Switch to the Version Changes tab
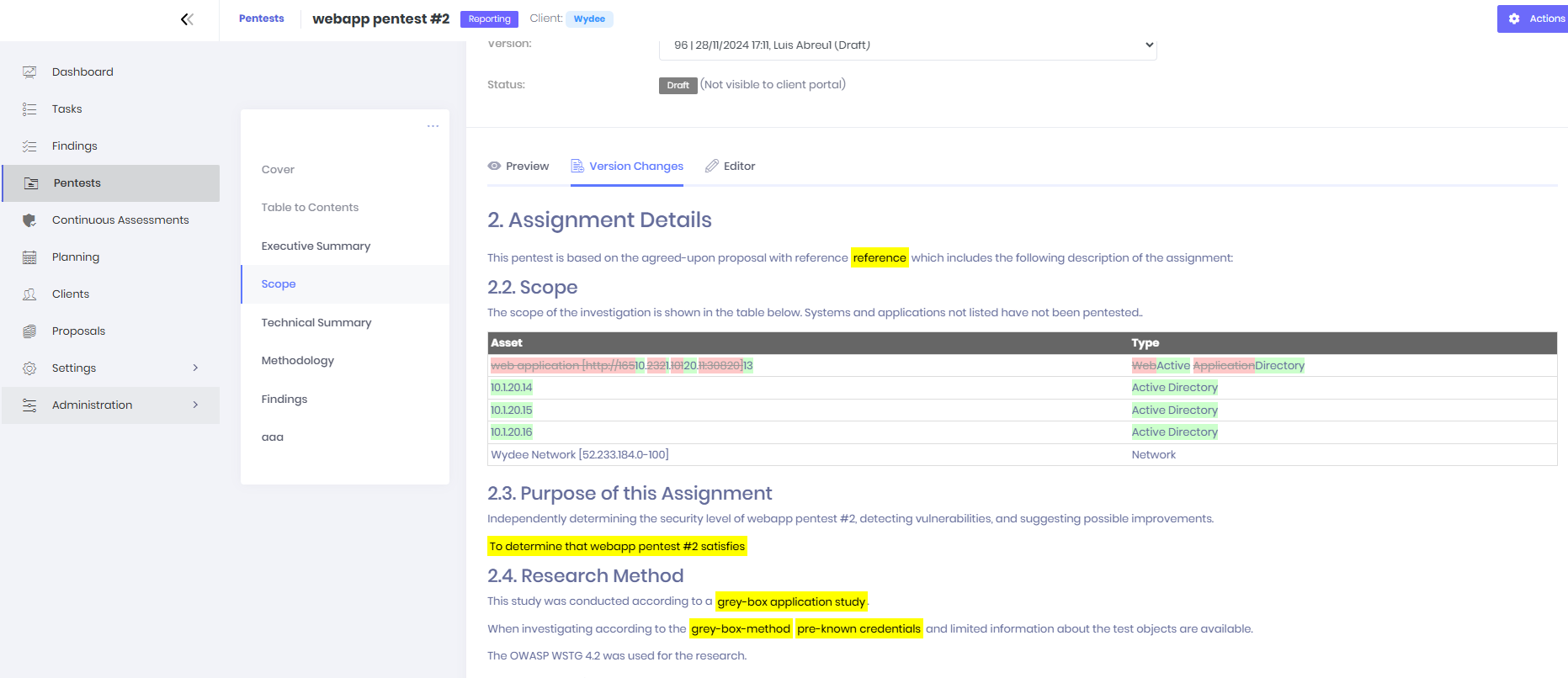The image size is (1568, 678). pos(627,167)
